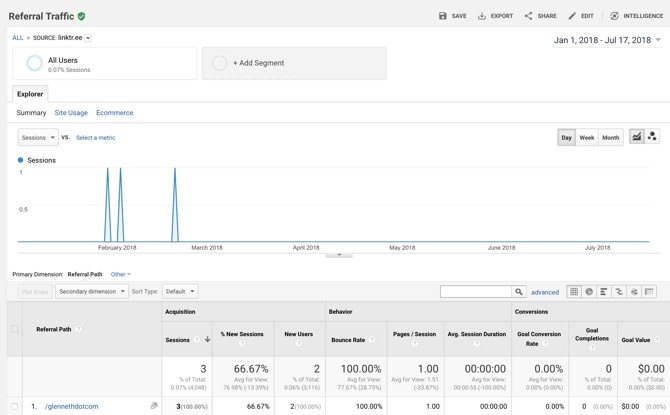Screen dimensions: 670x415
Task: Toggle the select-all rows checkbox
Action: coord(15,329)
